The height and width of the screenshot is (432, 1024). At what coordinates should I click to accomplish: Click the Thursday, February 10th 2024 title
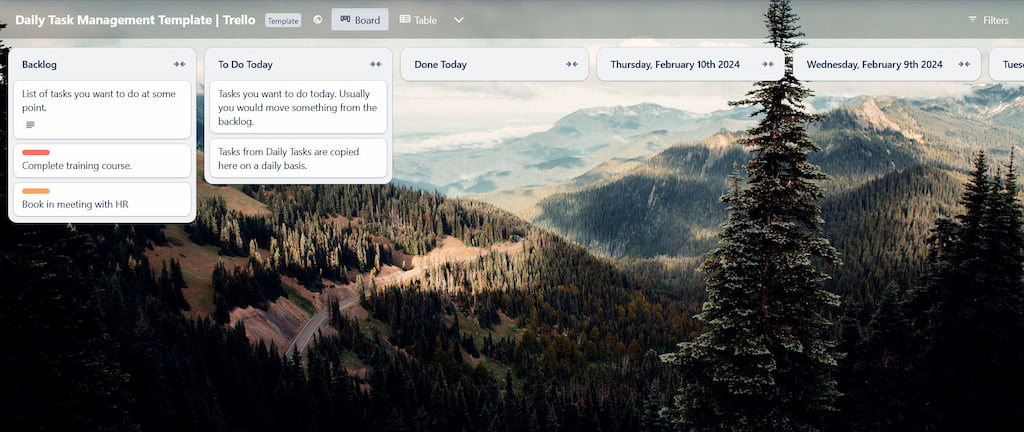(675, 65)
